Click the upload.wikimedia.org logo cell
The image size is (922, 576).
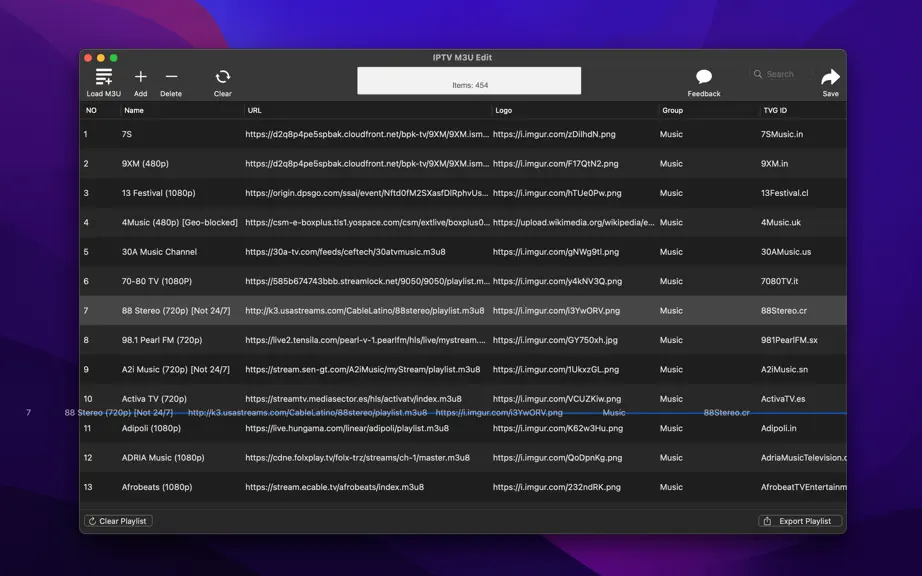(573, 222)
